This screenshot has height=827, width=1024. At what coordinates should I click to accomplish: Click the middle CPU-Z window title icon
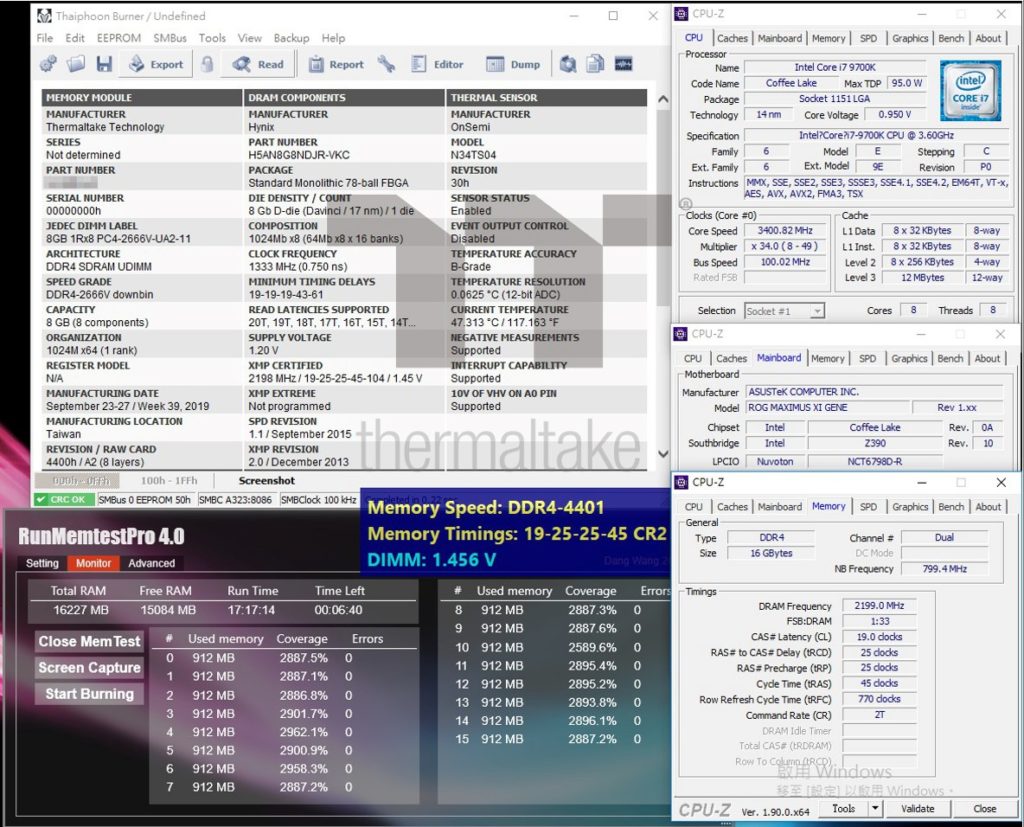click(x=680, y=334)
